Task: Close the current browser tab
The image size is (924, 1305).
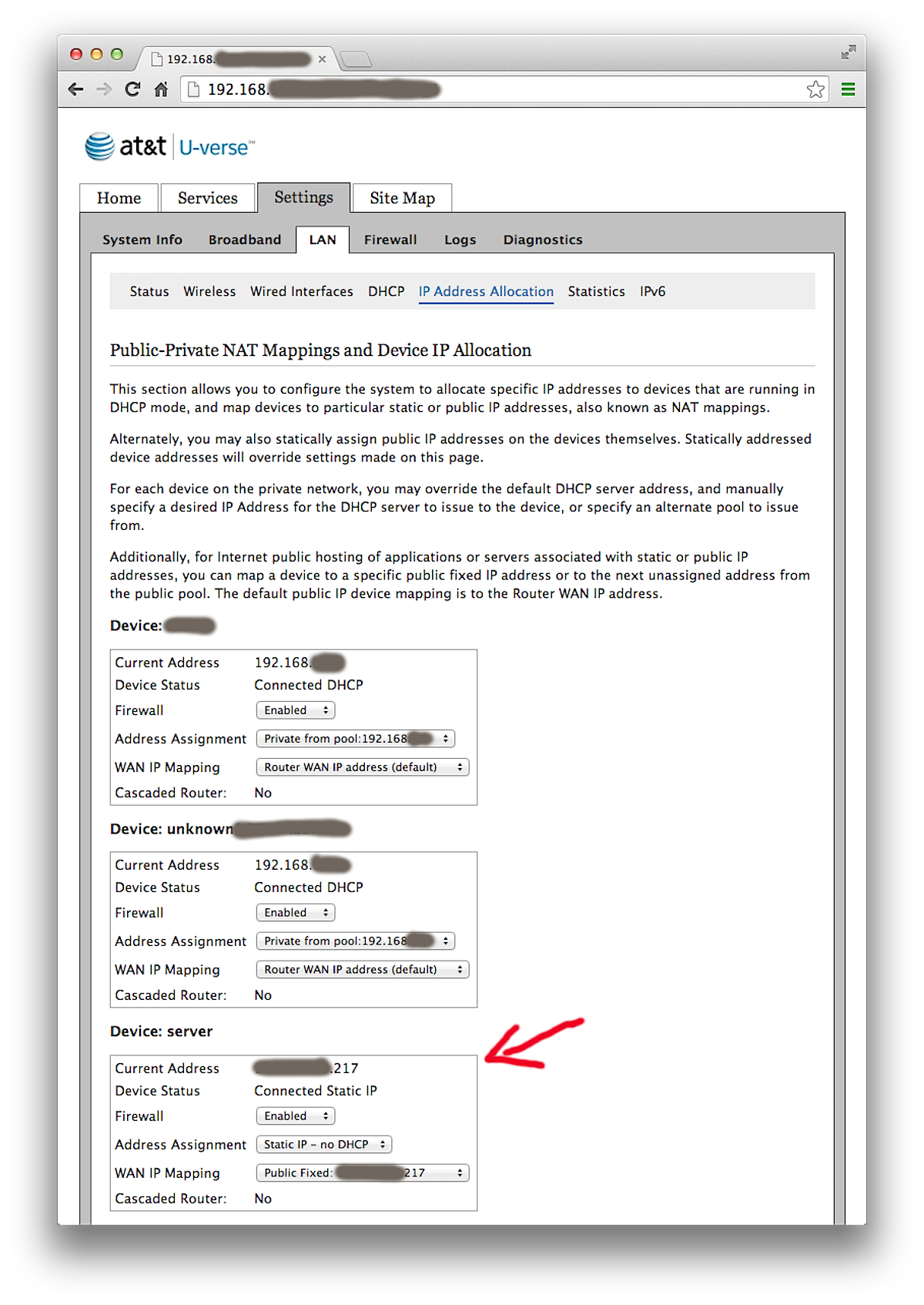Action: 322,59
